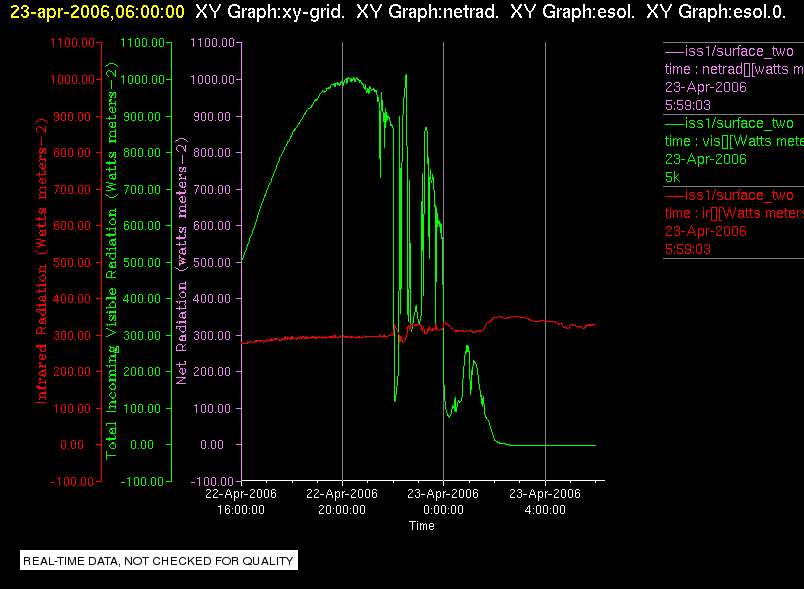Viewport: 804px width, 589px height.
Task: Click the 'XY Graph:esol.' title text
Action: pyautogui.click(x=572, y=12)
